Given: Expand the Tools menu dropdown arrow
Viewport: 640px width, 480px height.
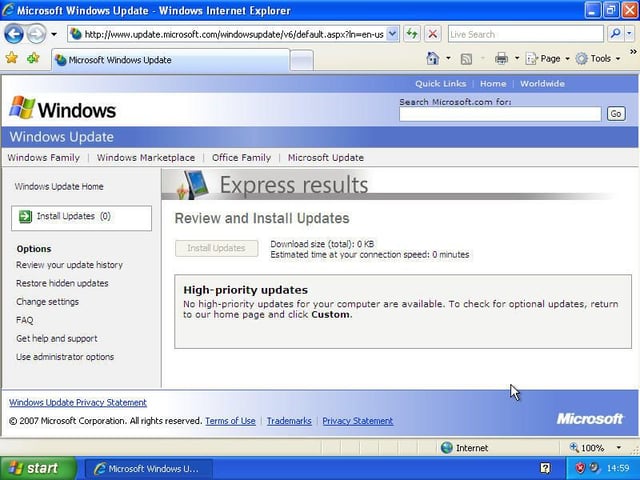Looking at the screenshot, I should click(618, 59).
